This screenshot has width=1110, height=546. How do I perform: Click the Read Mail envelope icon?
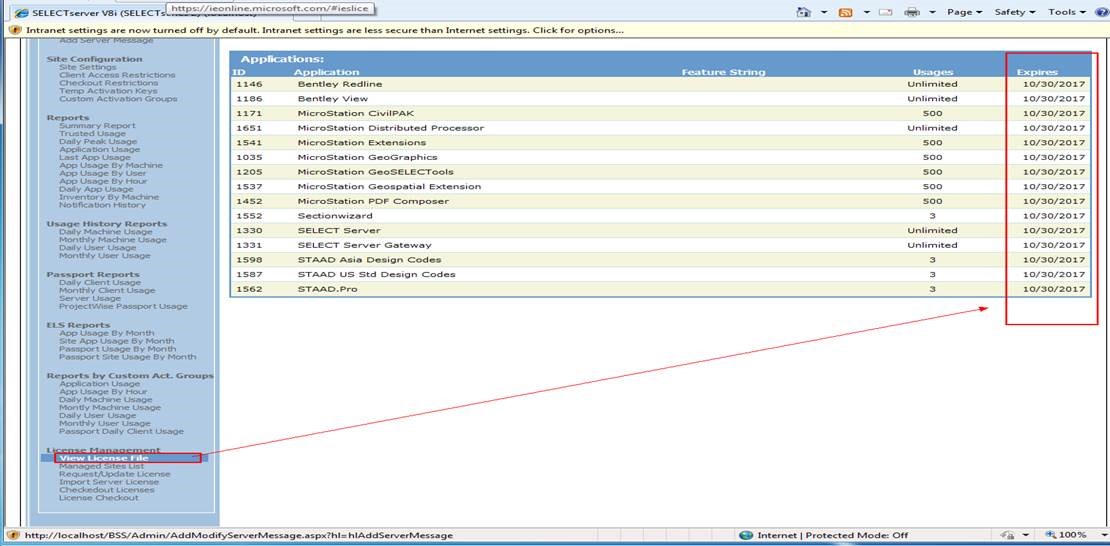886,12
